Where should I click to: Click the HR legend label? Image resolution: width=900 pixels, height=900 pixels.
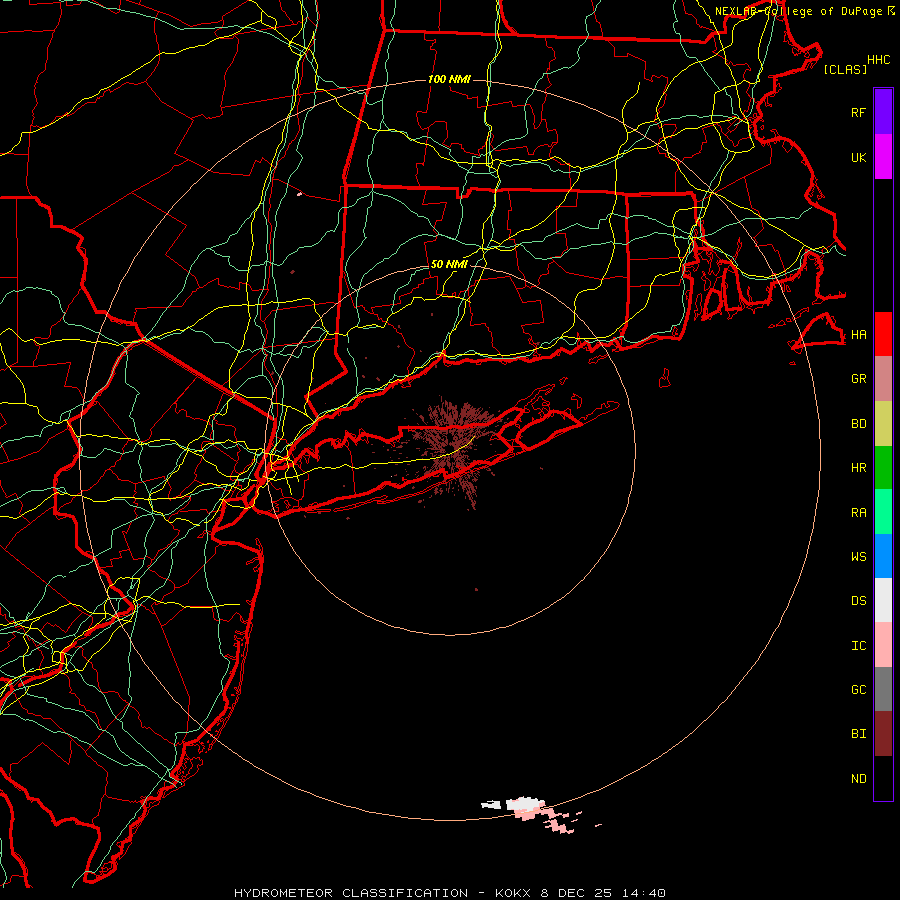pos(858,468)
